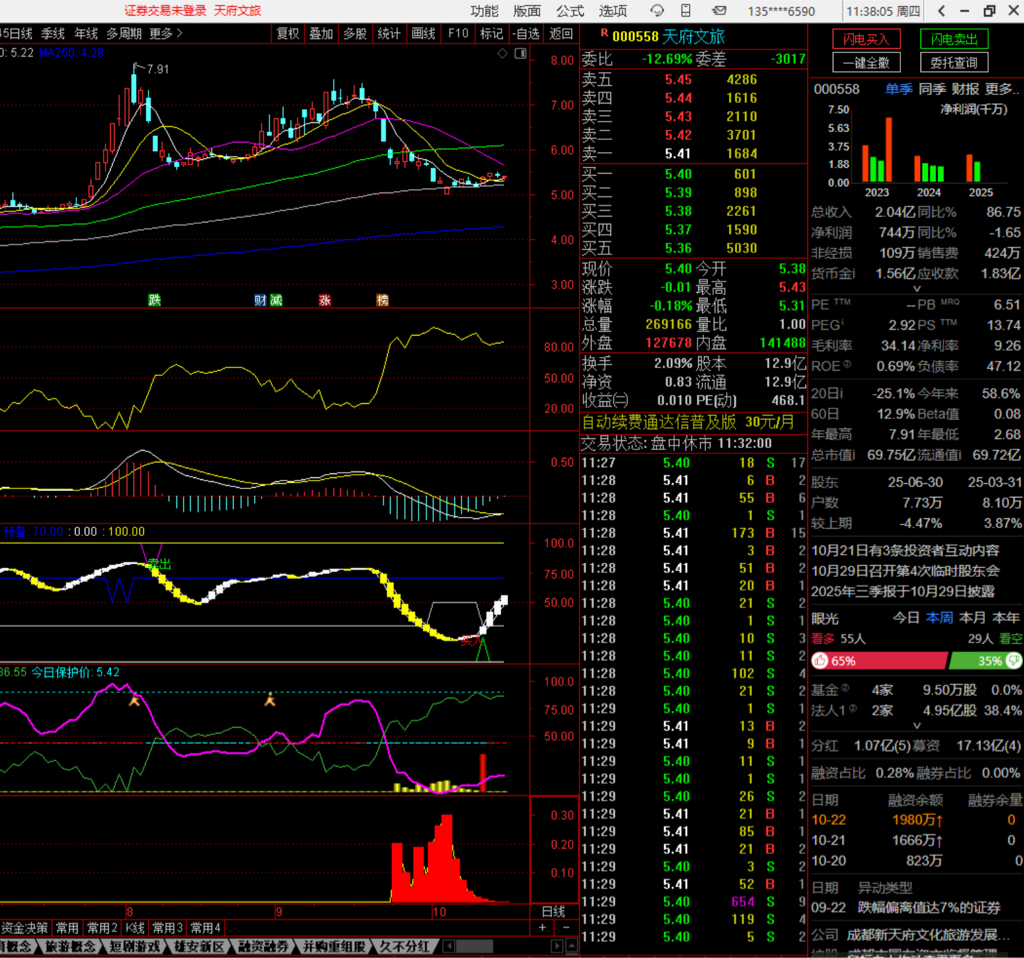Click the first orange runner signal icon

pos(135,700)
